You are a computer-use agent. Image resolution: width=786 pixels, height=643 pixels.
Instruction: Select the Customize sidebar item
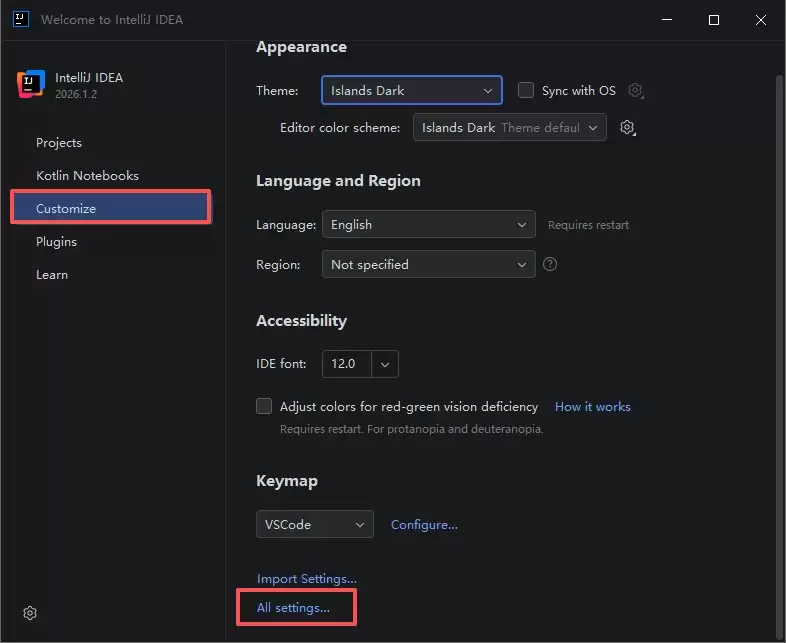tap(111, 208)
